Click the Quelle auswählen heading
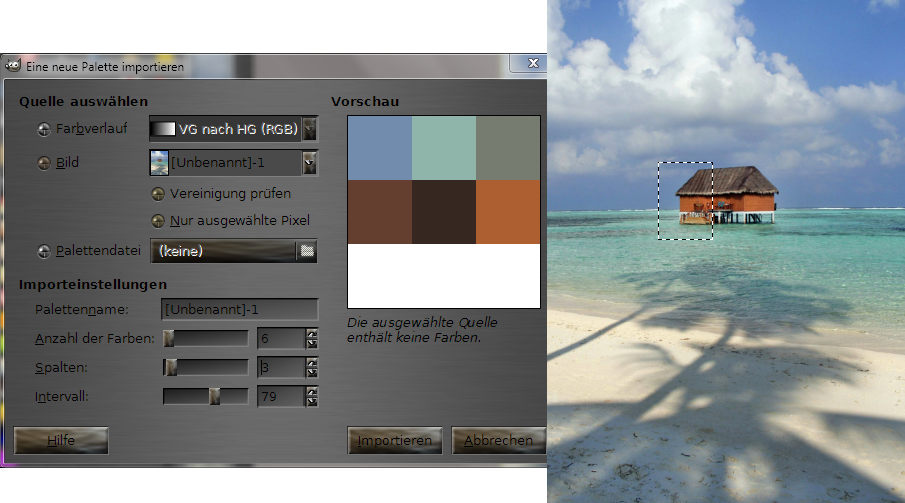The width and height of the screenshot is (905, 503). coord(84,102)
